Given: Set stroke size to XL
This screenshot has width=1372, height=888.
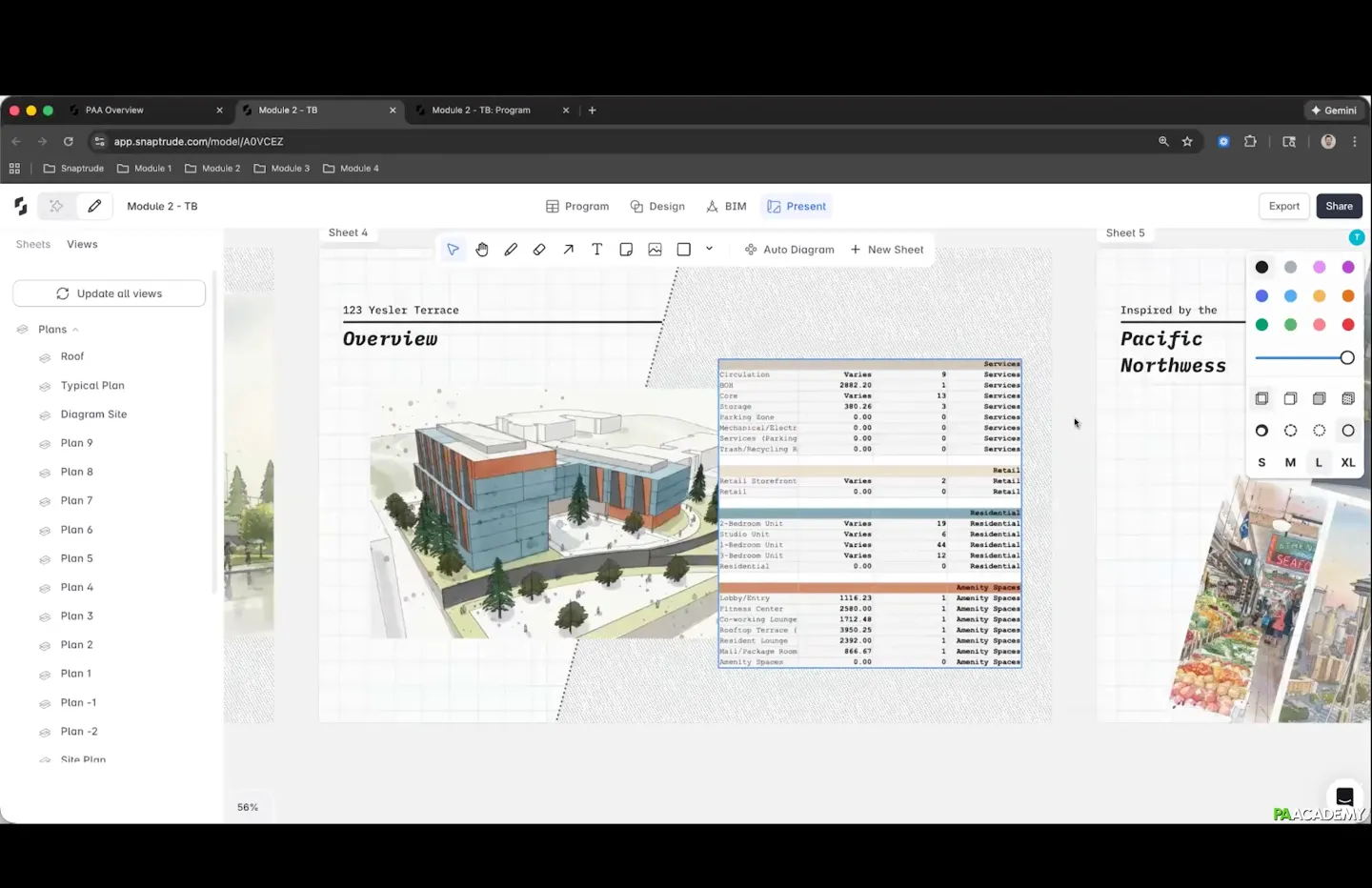Looking at the screenshot, I should 1347,462.
